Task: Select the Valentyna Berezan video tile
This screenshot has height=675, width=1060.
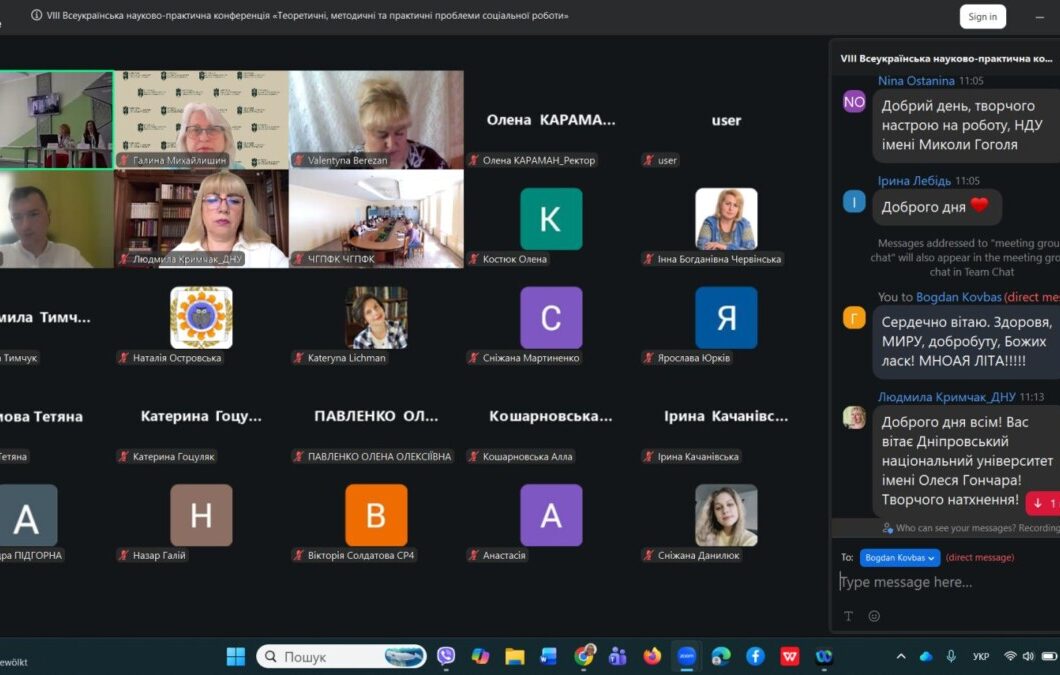Action: coord(377,120)
